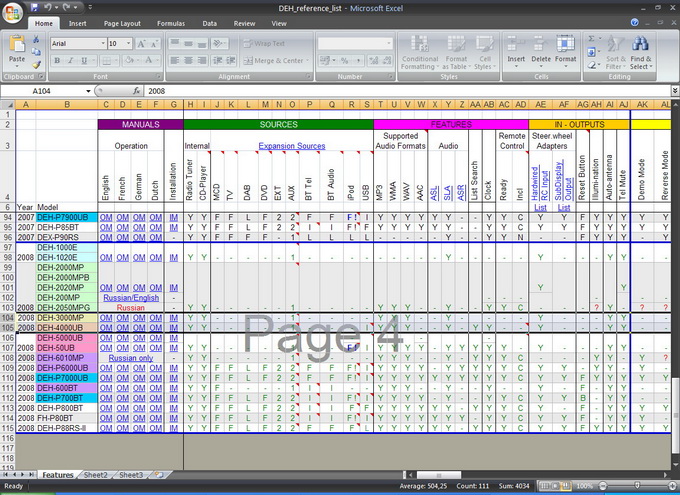Open the Page Layout ribbon tab
This screenshot has width=680, height=495.
(122, 23)
